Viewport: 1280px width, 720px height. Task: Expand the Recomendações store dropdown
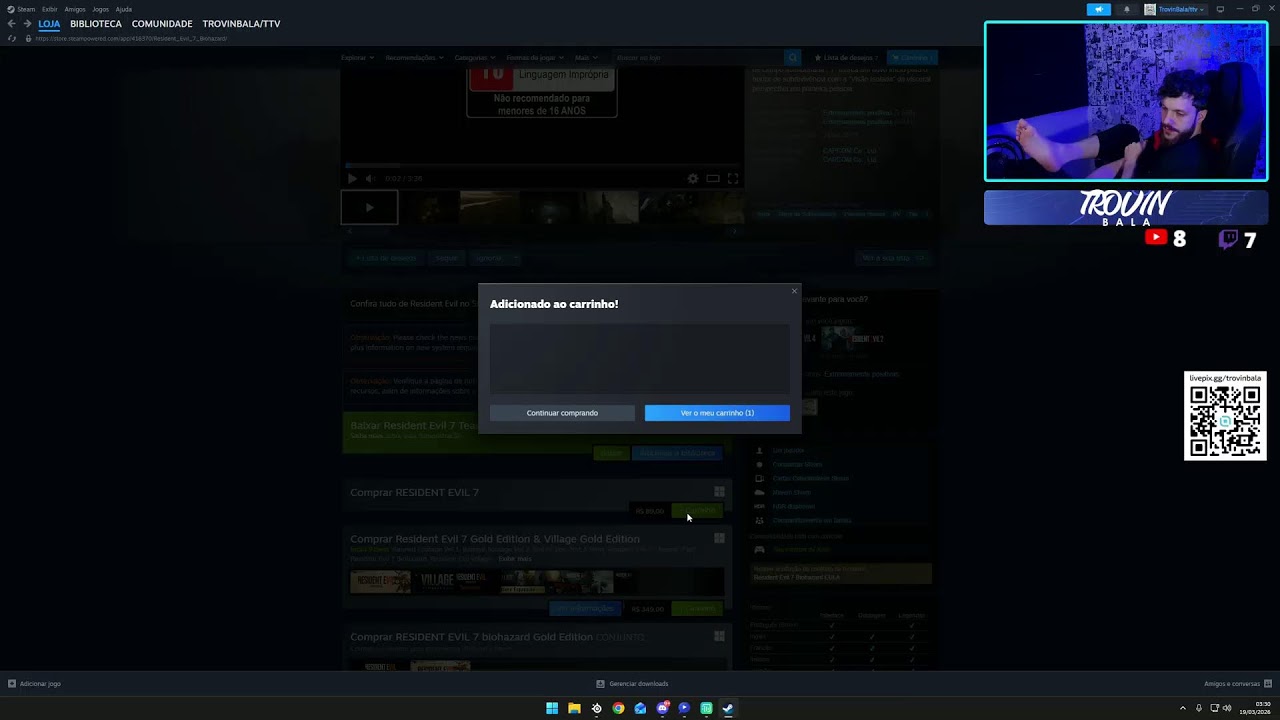pos(414,58)
